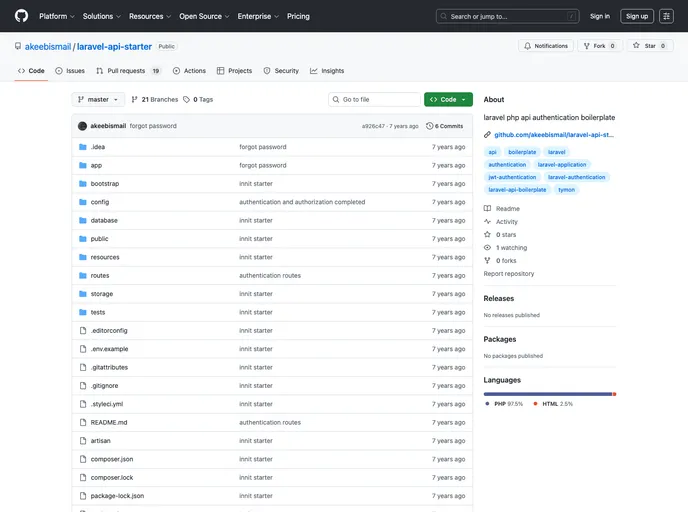Click the PHP segment of languages bar
The image size is (688, 512).
pyautogui.click(x=546, y=394)
